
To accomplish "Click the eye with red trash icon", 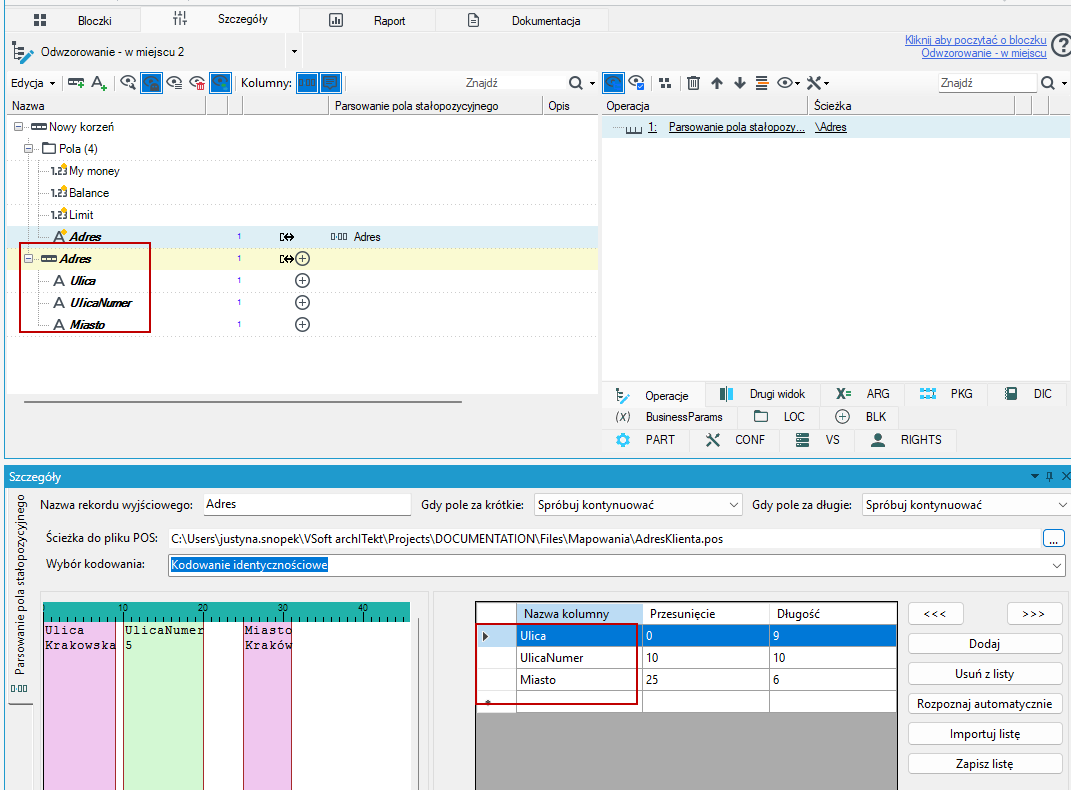I will pos(197,83).
